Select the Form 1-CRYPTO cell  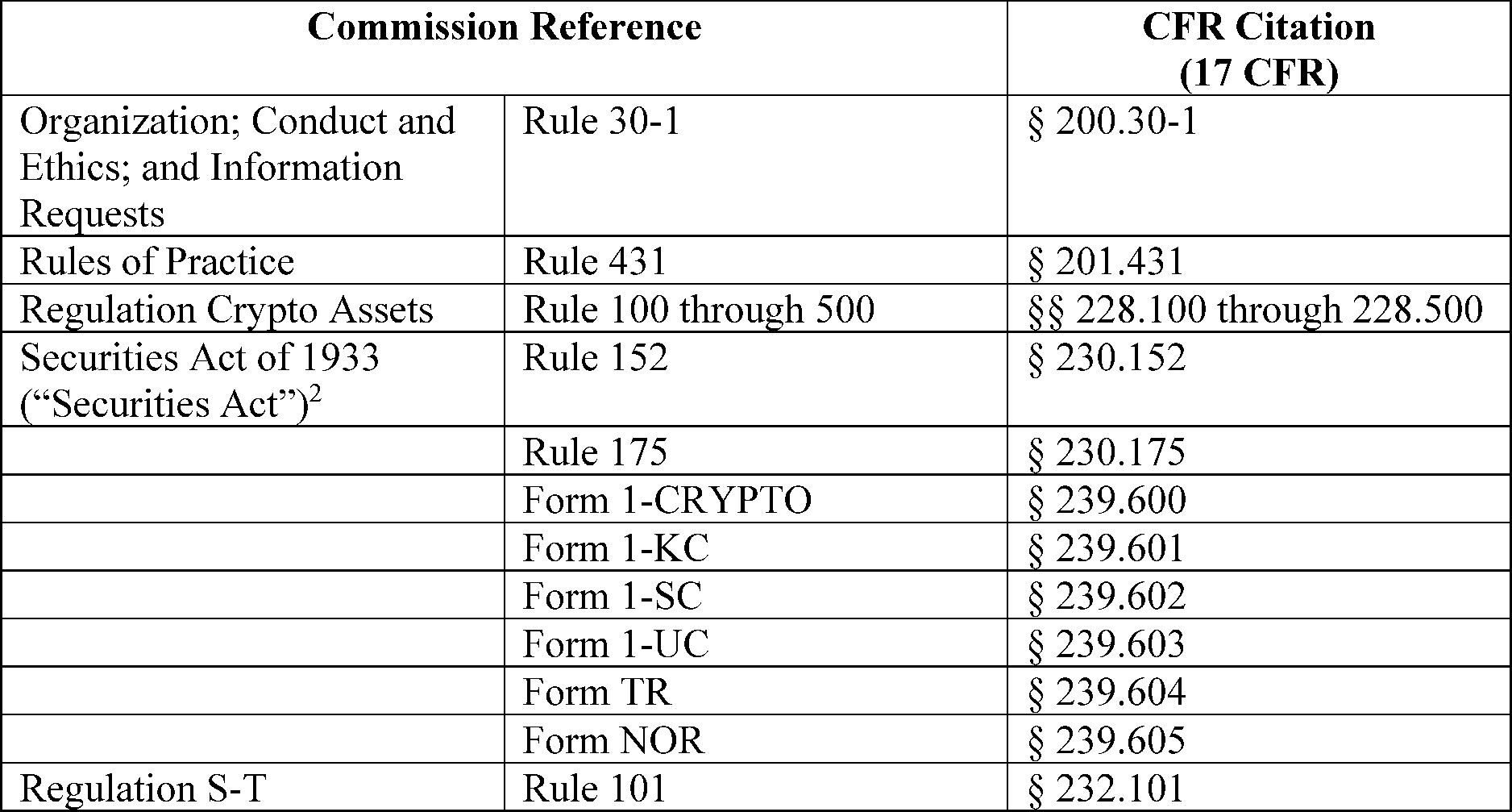tap(756, 498)
